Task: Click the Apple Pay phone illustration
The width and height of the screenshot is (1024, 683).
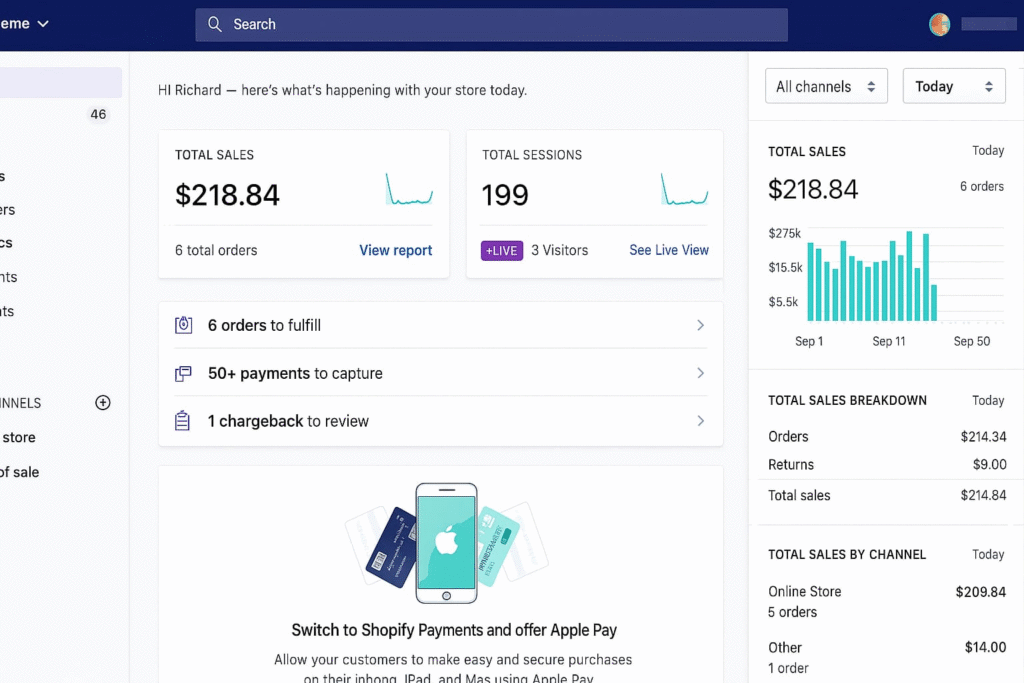Action: click(x=446, y=542)
